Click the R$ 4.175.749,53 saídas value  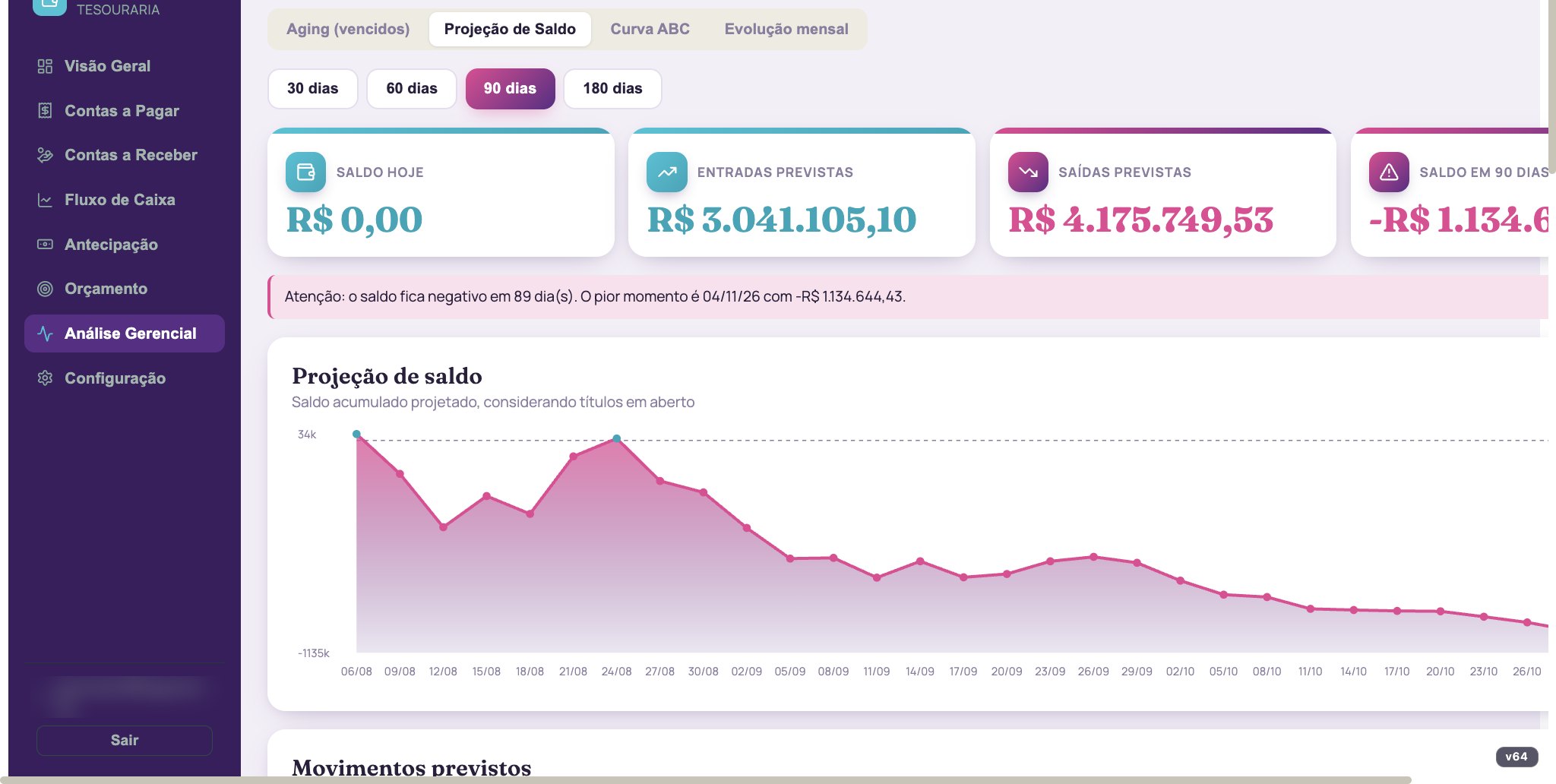click(1140, 220)
